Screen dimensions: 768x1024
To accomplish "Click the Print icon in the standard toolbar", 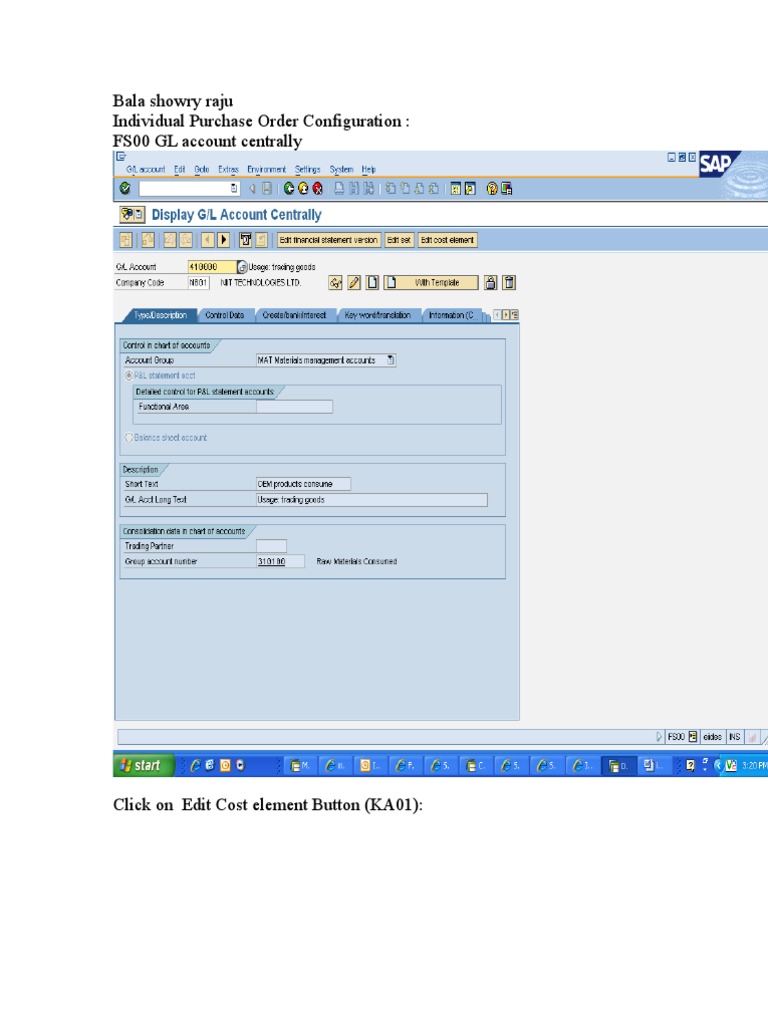I will [339, 189].
